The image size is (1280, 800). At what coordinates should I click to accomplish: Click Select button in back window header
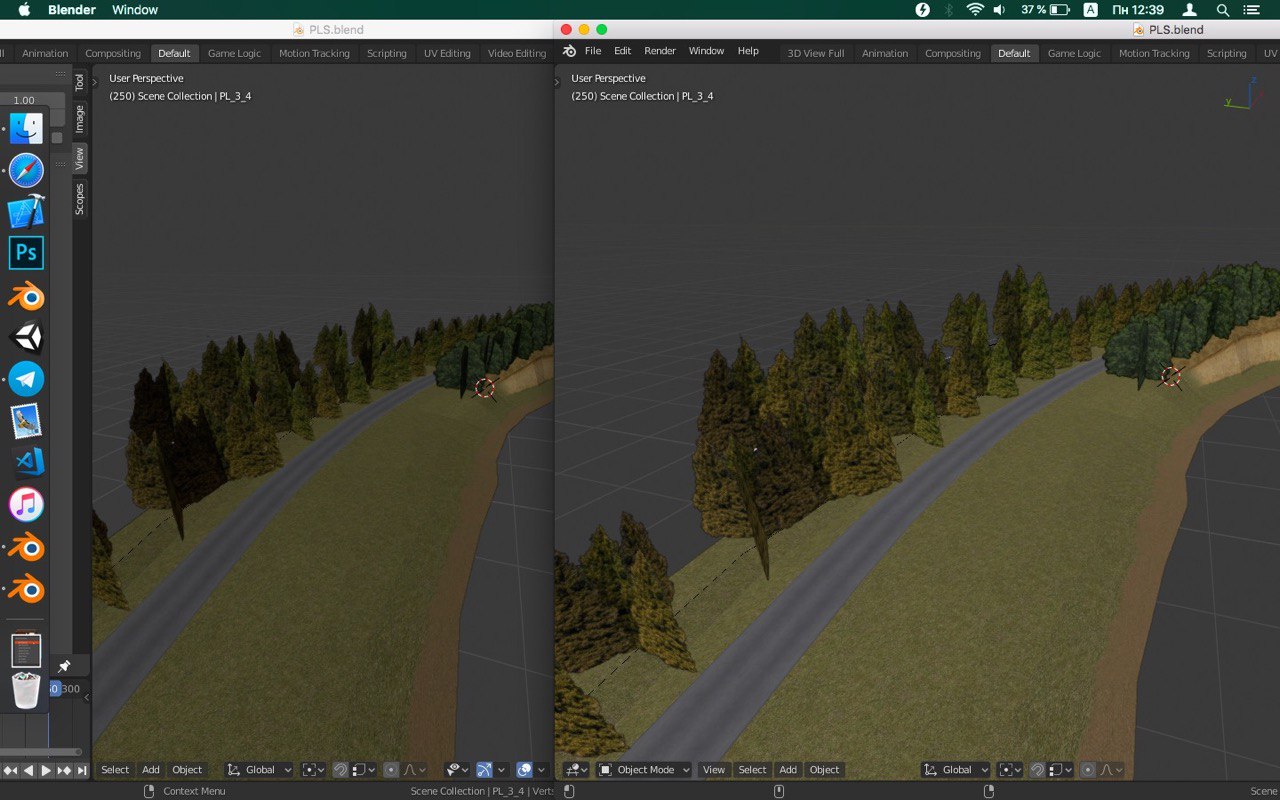[115, 770]
